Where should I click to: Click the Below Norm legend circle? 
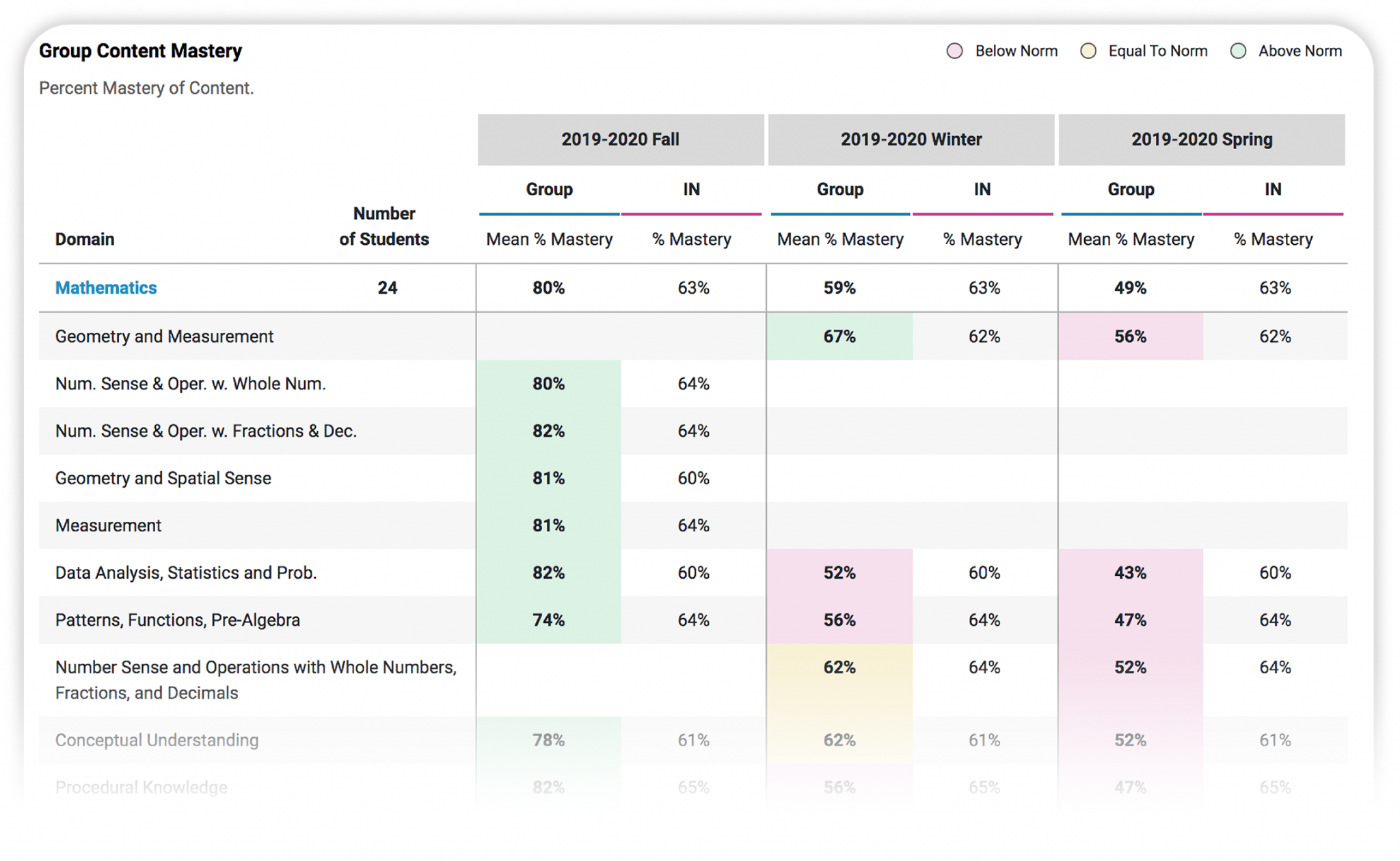tap(954, 51)
